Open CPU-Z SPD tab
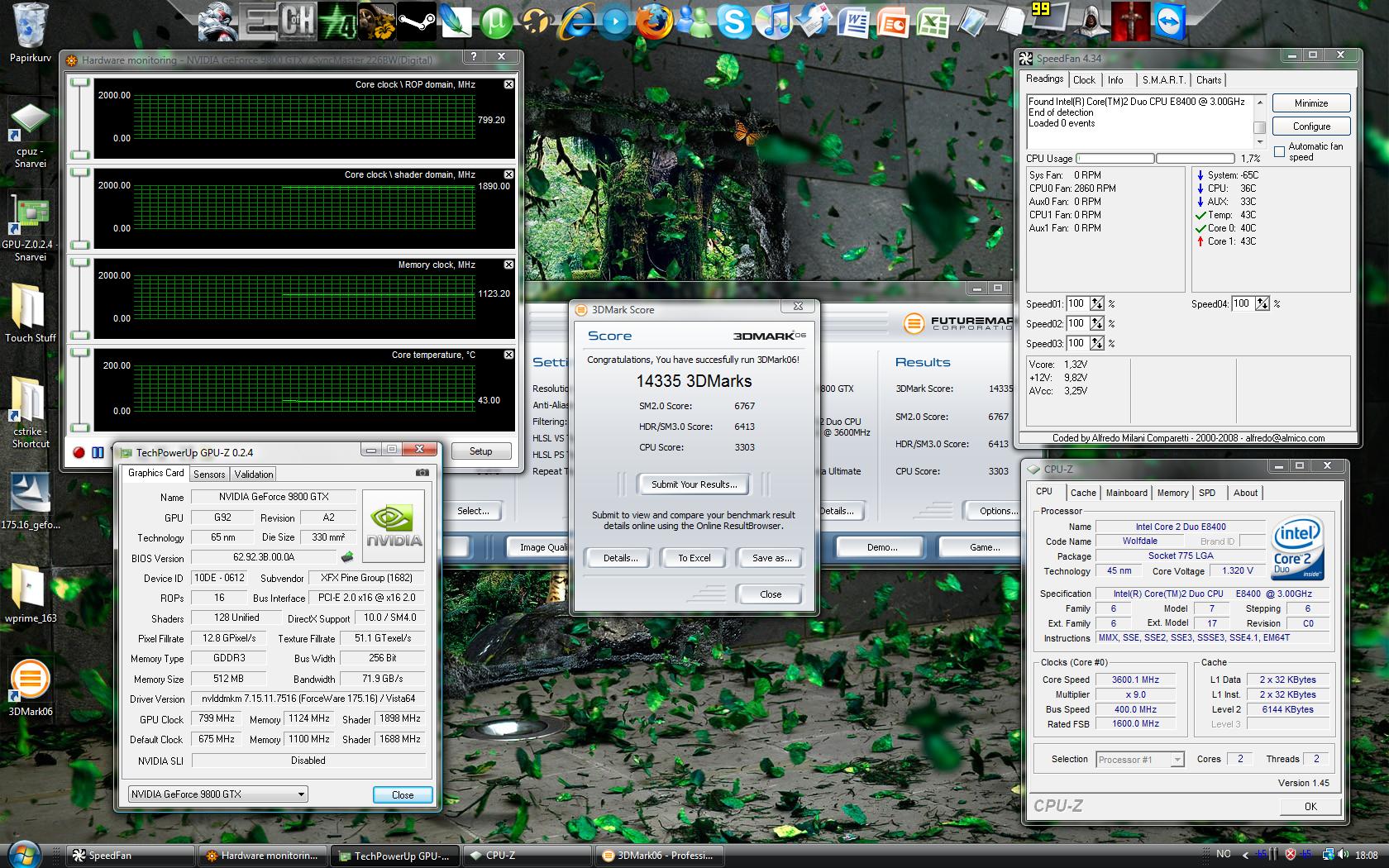 pos(1207,493)
